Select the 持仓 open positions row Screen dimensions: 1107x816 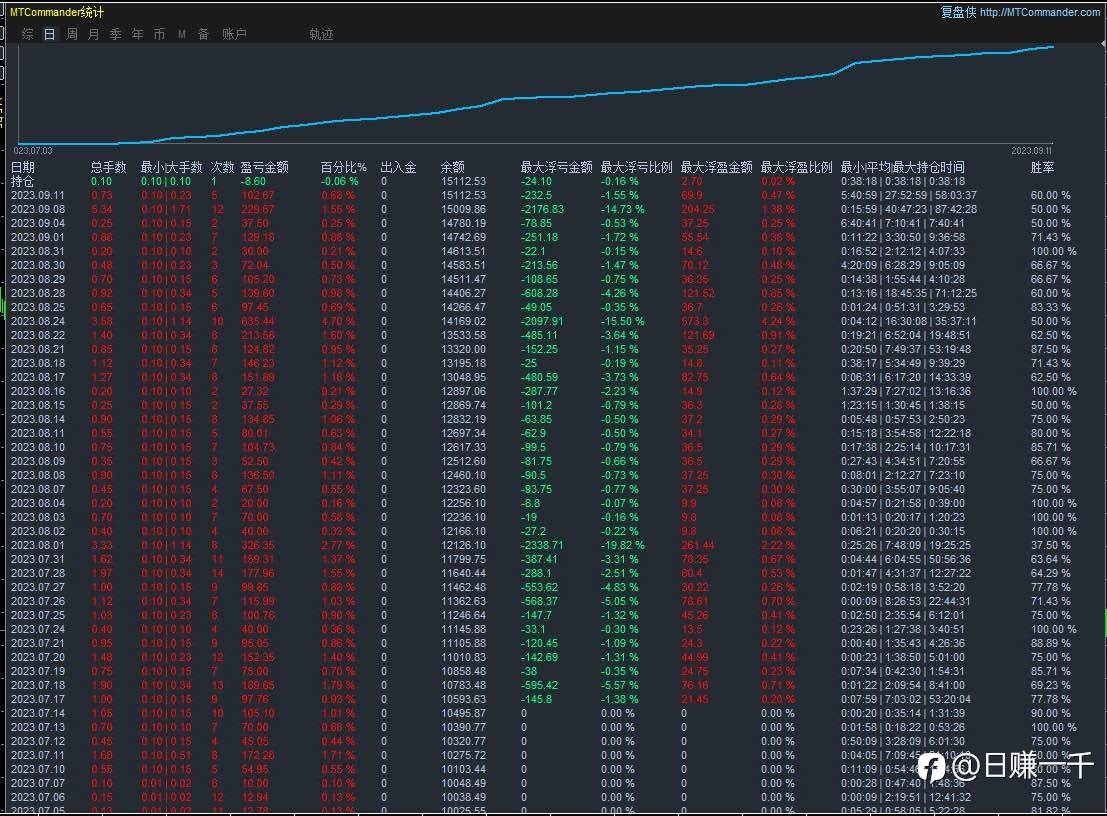22,181
